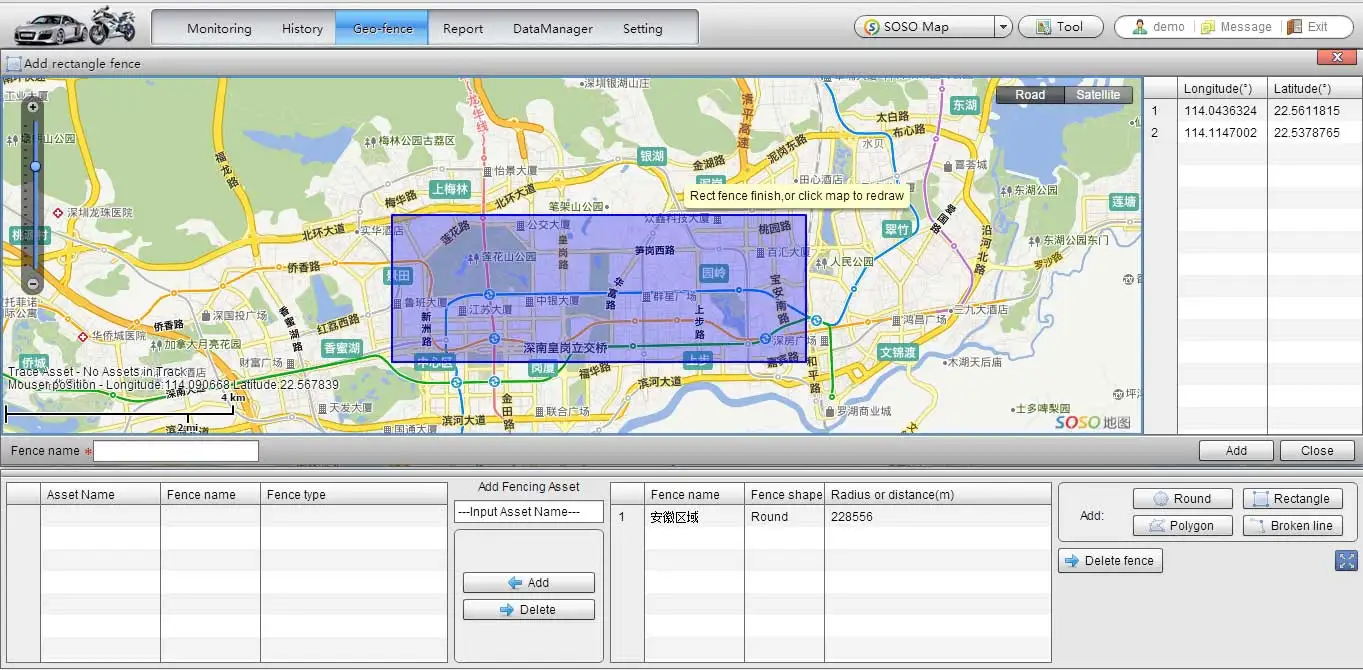This screenshot has width=1363, height=670.
Task: Open the Input Asset Name combo box
Action: [x=528, y=511]
